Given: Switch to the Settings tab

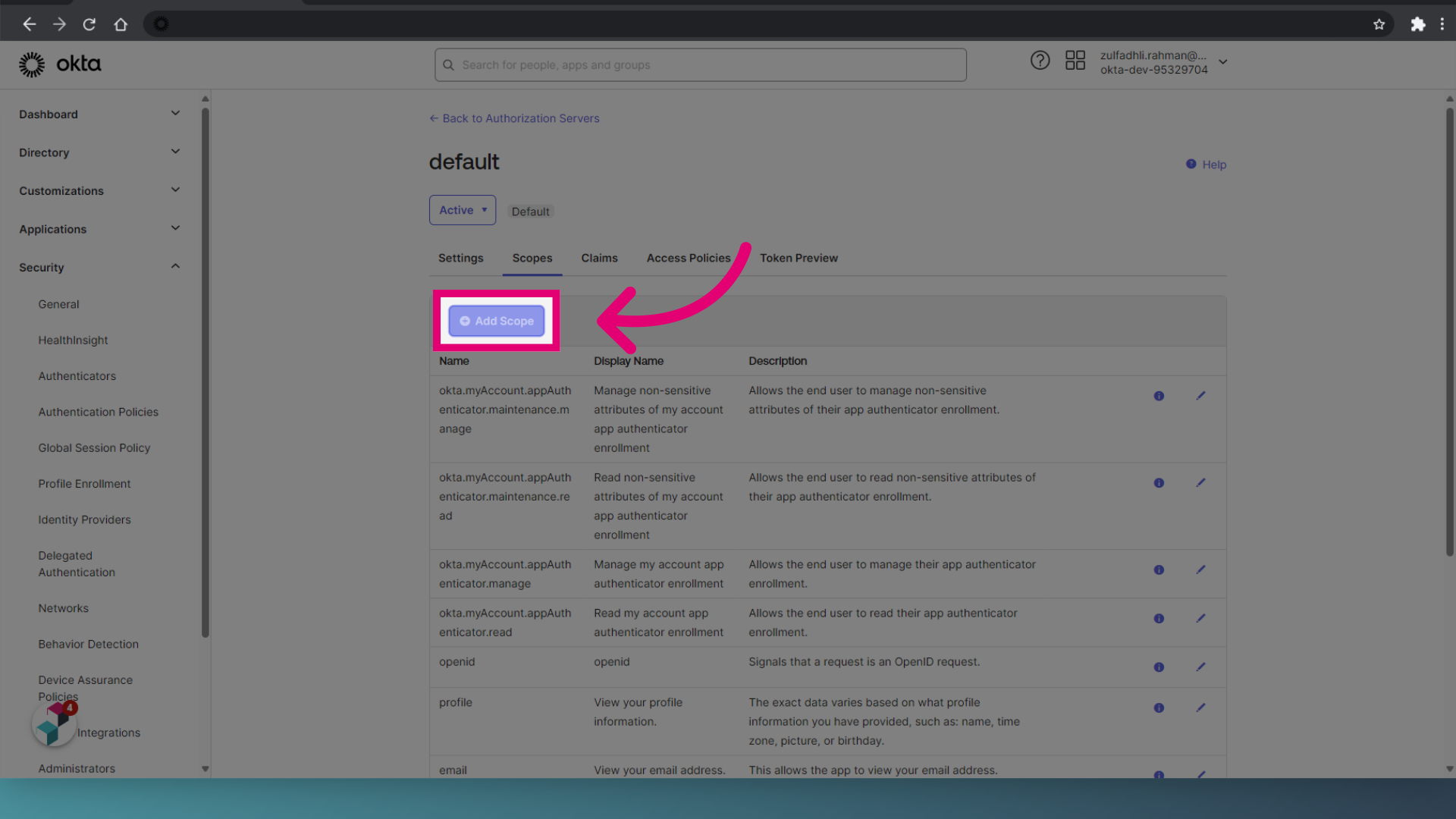Looking at the screenshot, I should point(460,258).
